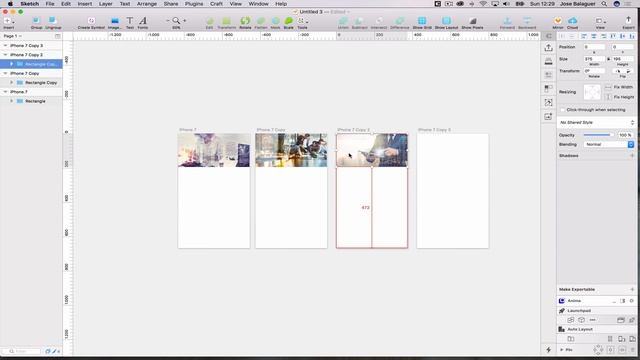Open the Page 1 pages dropdown
The width and height of the screenshot is (640, 360).
[x=13, y=36]
